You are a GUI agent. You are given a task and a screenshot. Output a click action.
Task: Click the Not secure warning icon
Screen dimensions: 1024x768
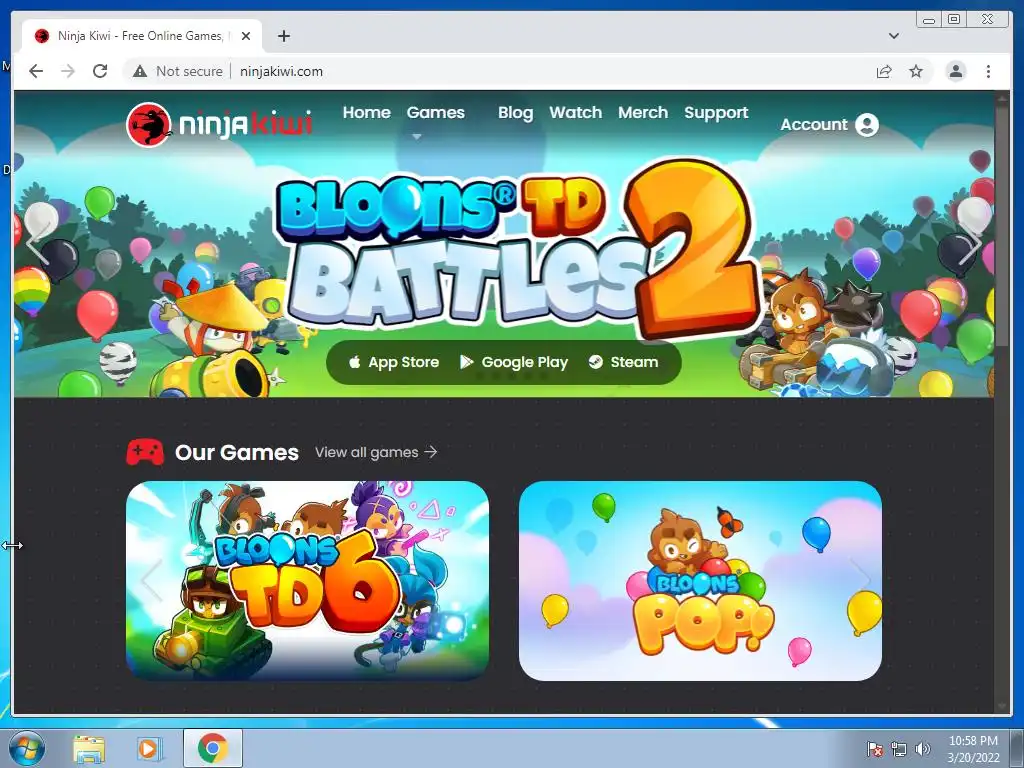(140, 71)
